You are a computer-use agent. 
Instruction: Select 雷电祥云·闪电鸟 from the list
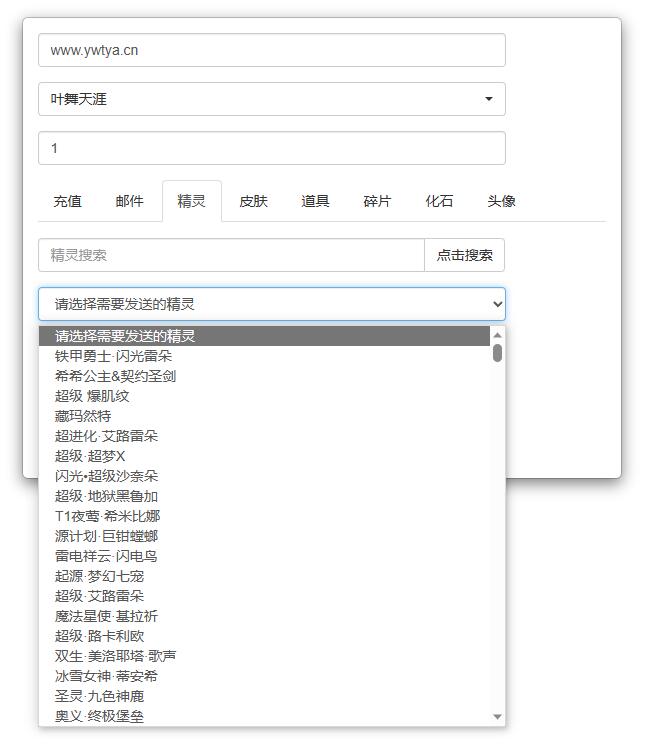click(x=264, y=556)
